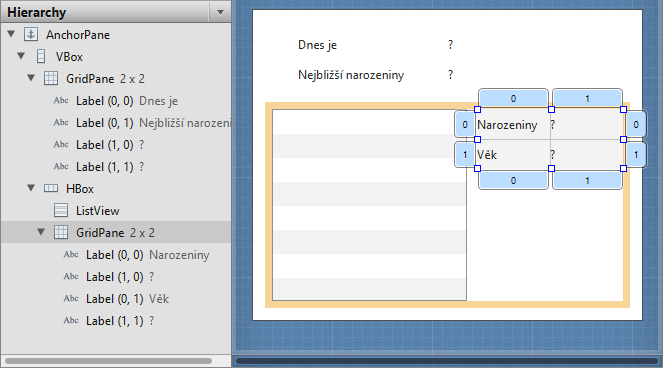Click left row 1 header of GridPane

pos(465,154)
